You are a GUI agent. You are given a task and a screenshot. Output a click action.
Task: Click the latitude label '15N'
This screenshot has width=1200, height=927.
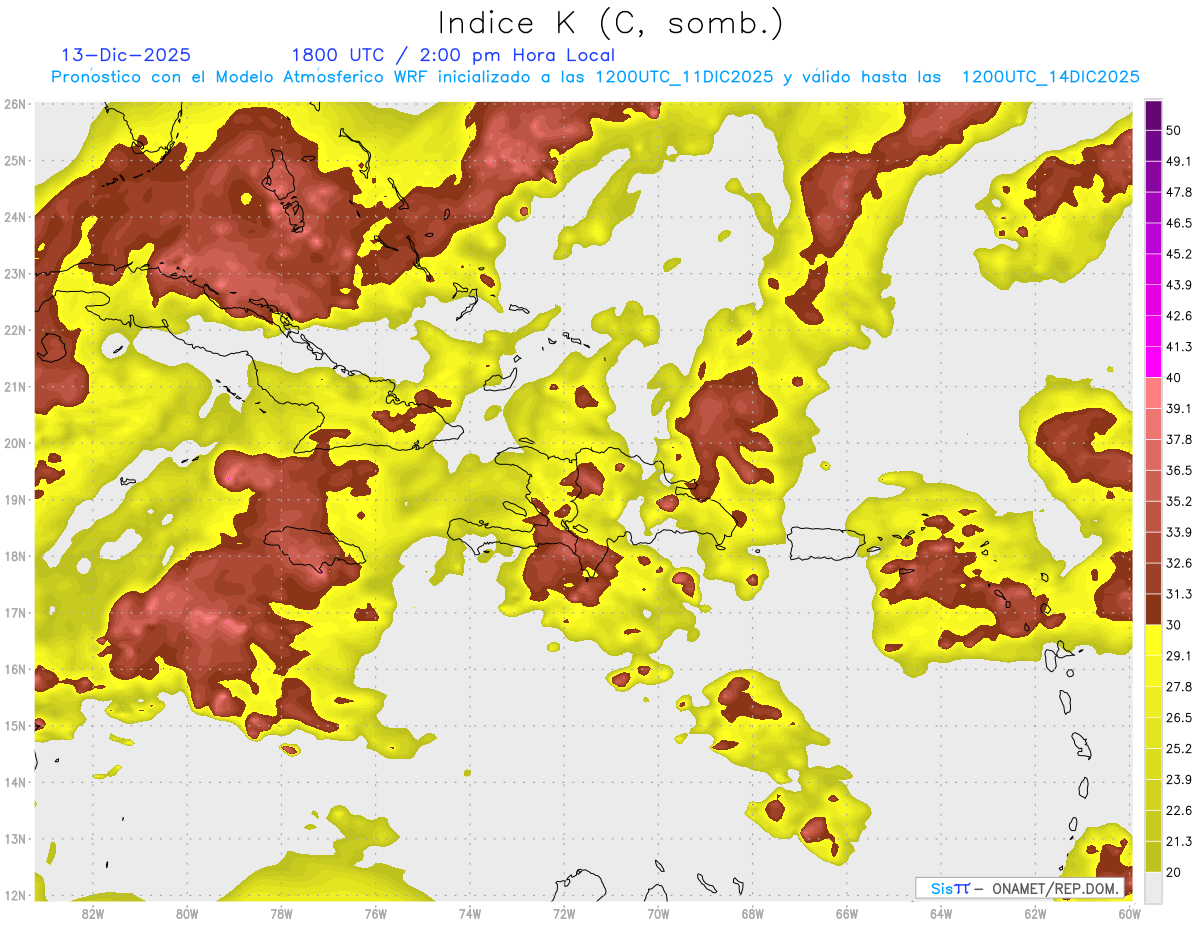click(x=14, y=726)
